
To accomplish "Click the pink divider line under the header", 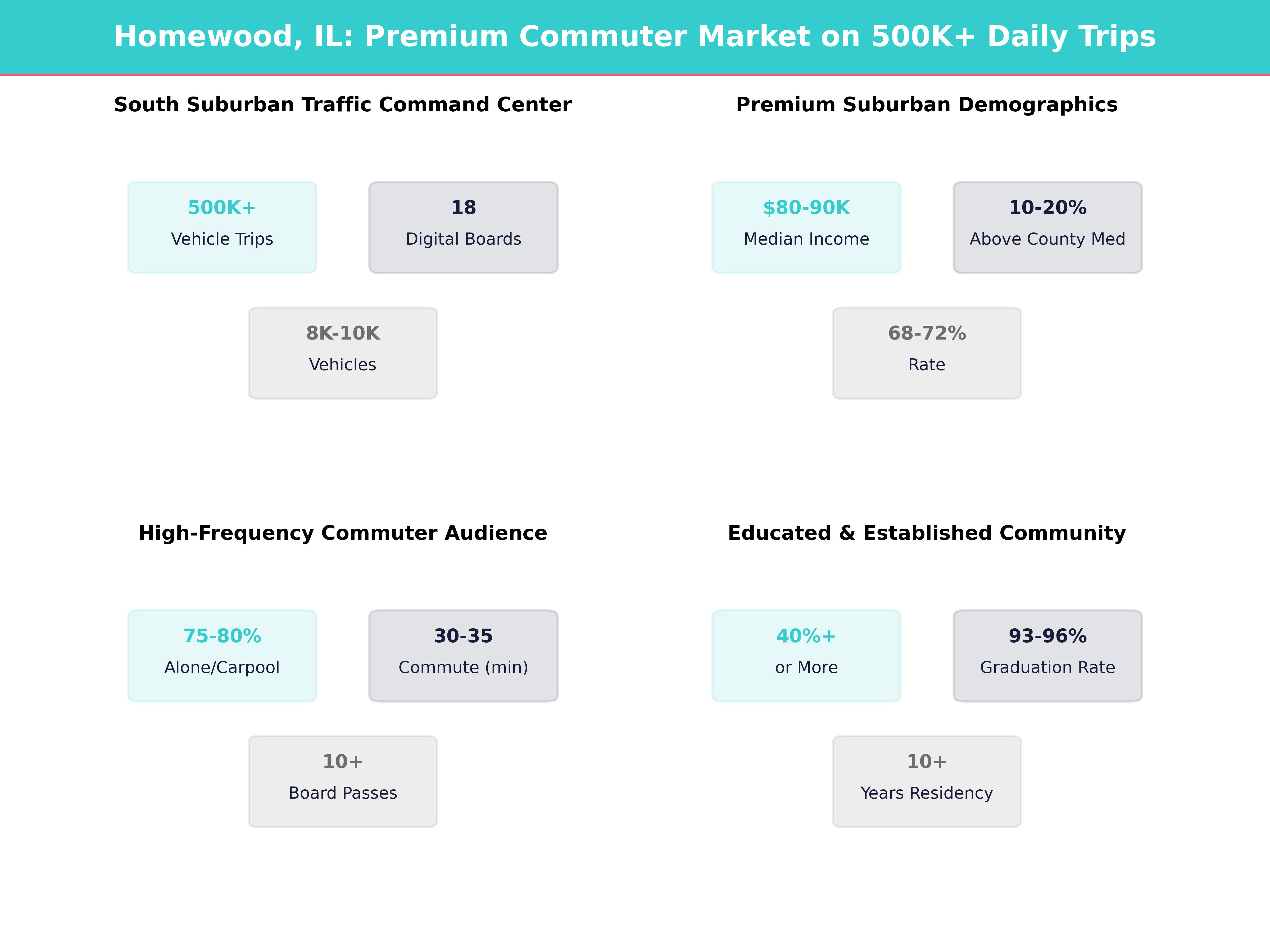I will pyautogui.click(x=634, y=75).
